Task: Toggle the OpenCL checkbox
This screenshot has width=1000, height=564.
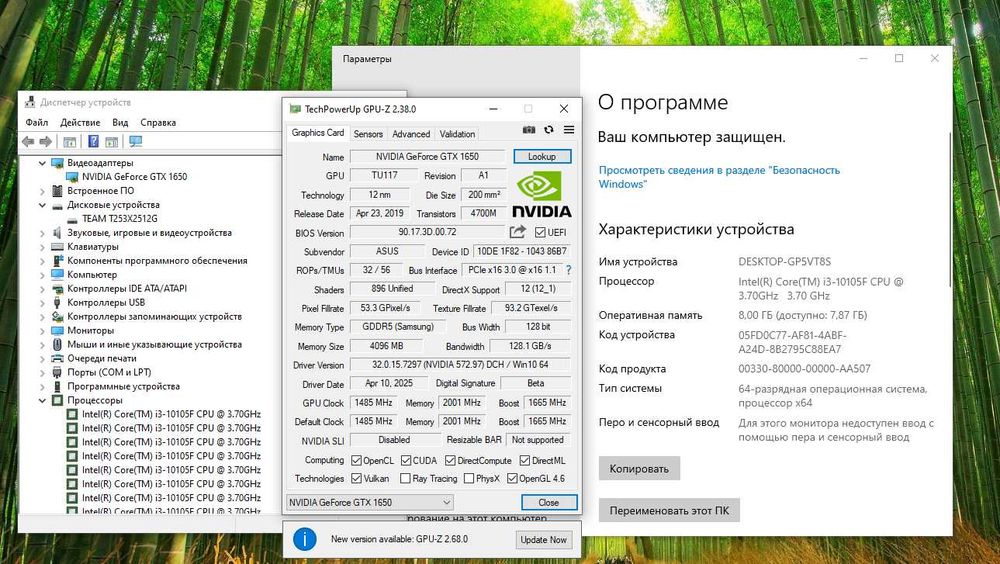Action: 357,460
